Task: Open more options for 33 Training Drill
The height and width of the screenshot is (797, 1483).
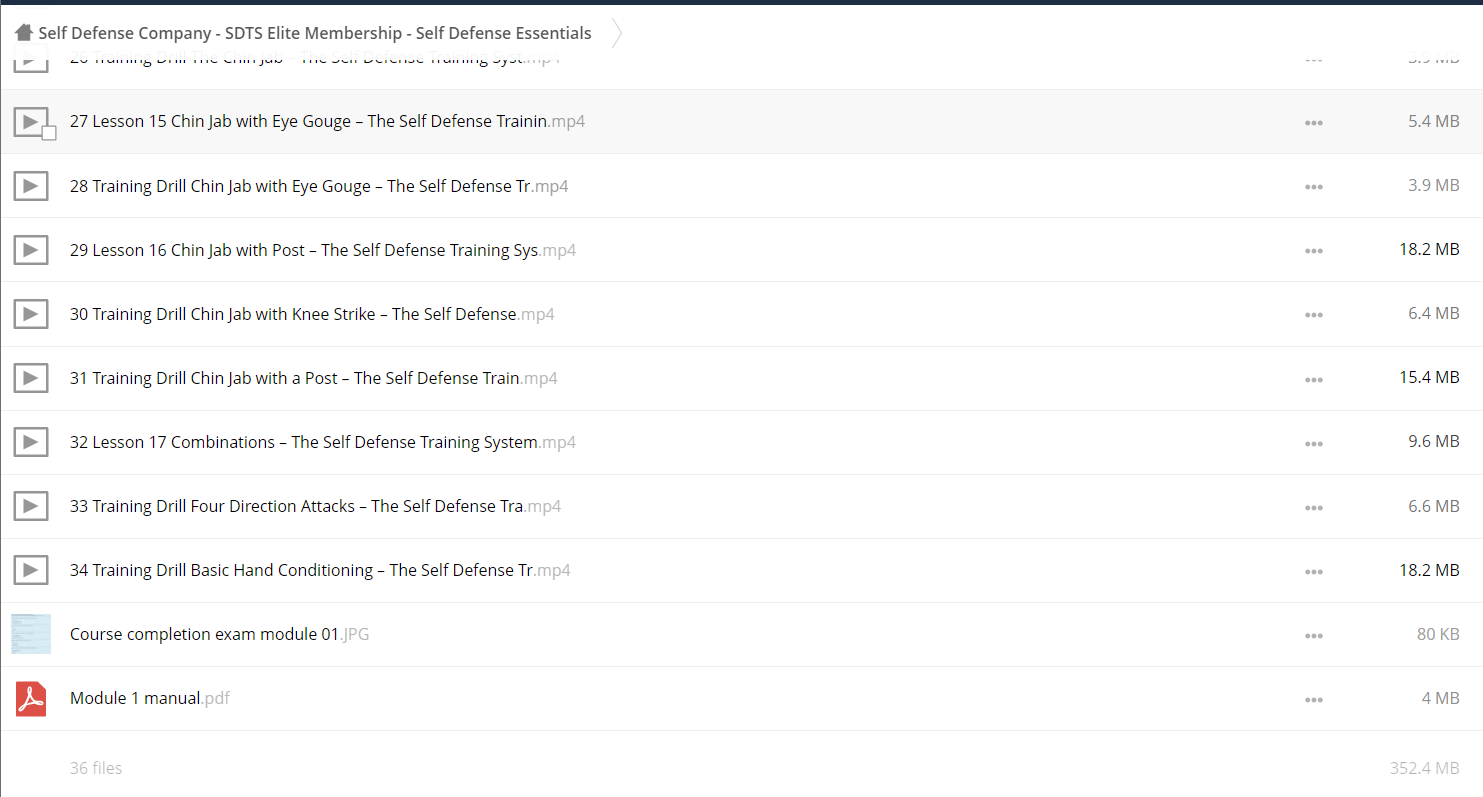Action: click(x=1314, y=507)
